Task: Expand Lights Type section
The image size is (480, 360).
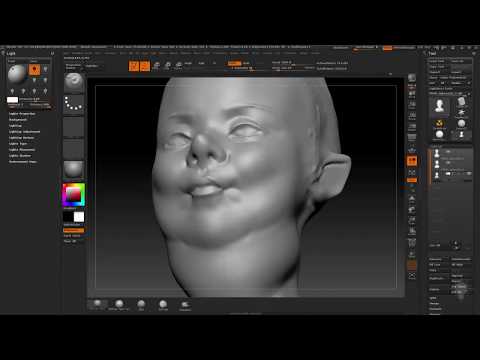Action: tap(18, 144)
